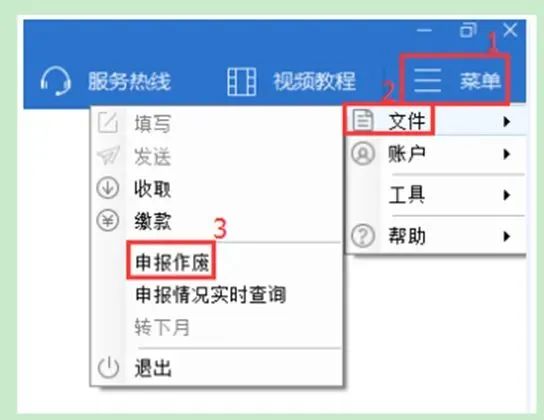544x420 pixels.
Task: Select 申报情况实时查询 menu entry
Action: [211, 295]
